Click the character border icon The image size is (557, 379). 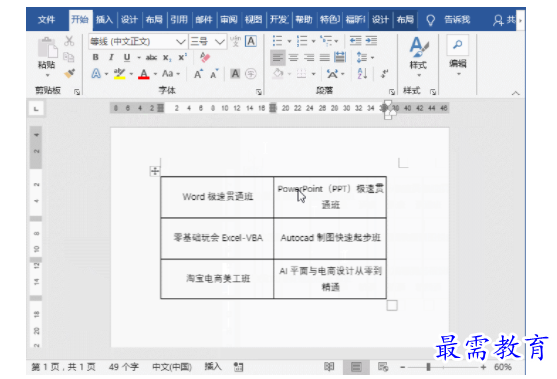click(x=251, y=41)
